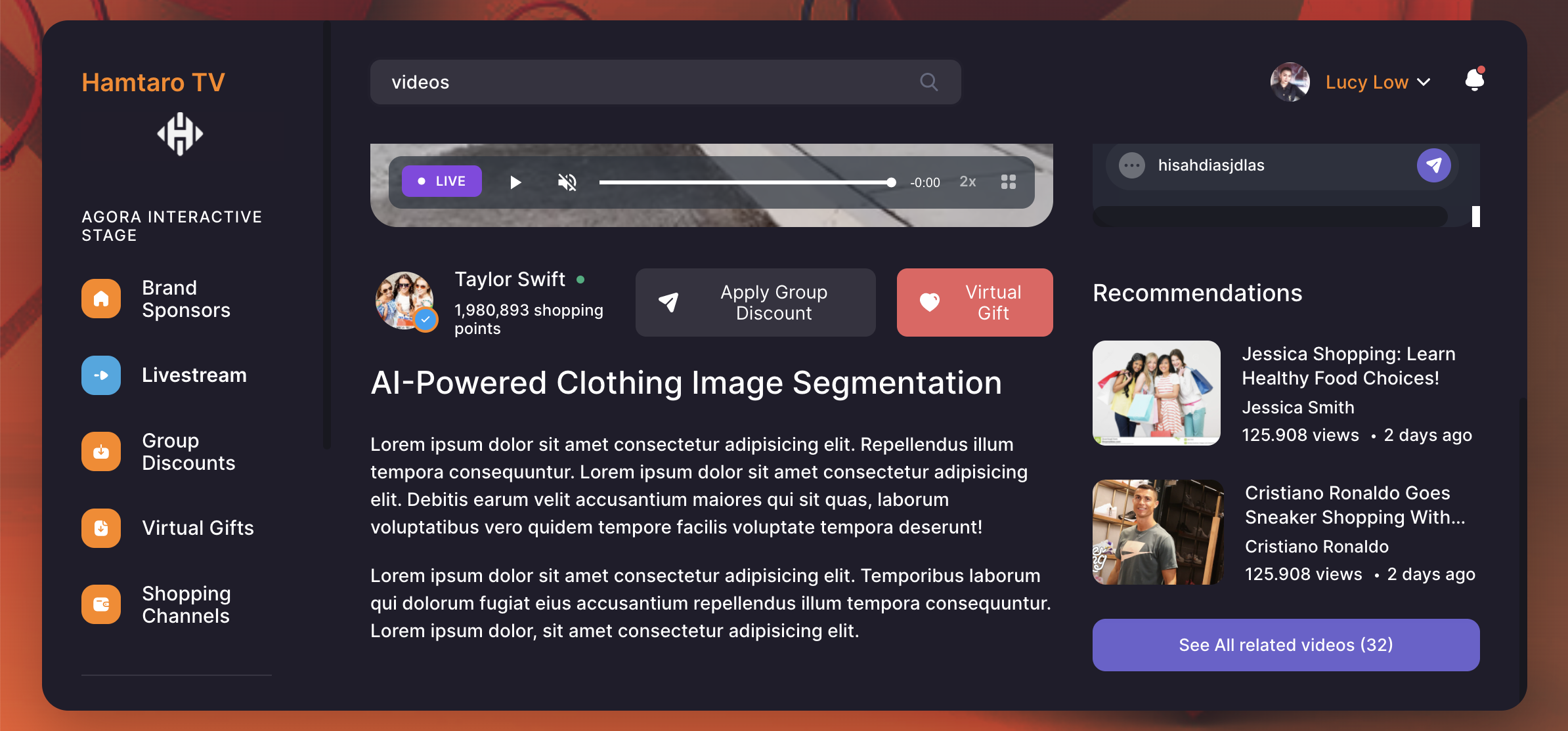
Task: Go to Group Discounts menu item
Action: coord(188,451)
